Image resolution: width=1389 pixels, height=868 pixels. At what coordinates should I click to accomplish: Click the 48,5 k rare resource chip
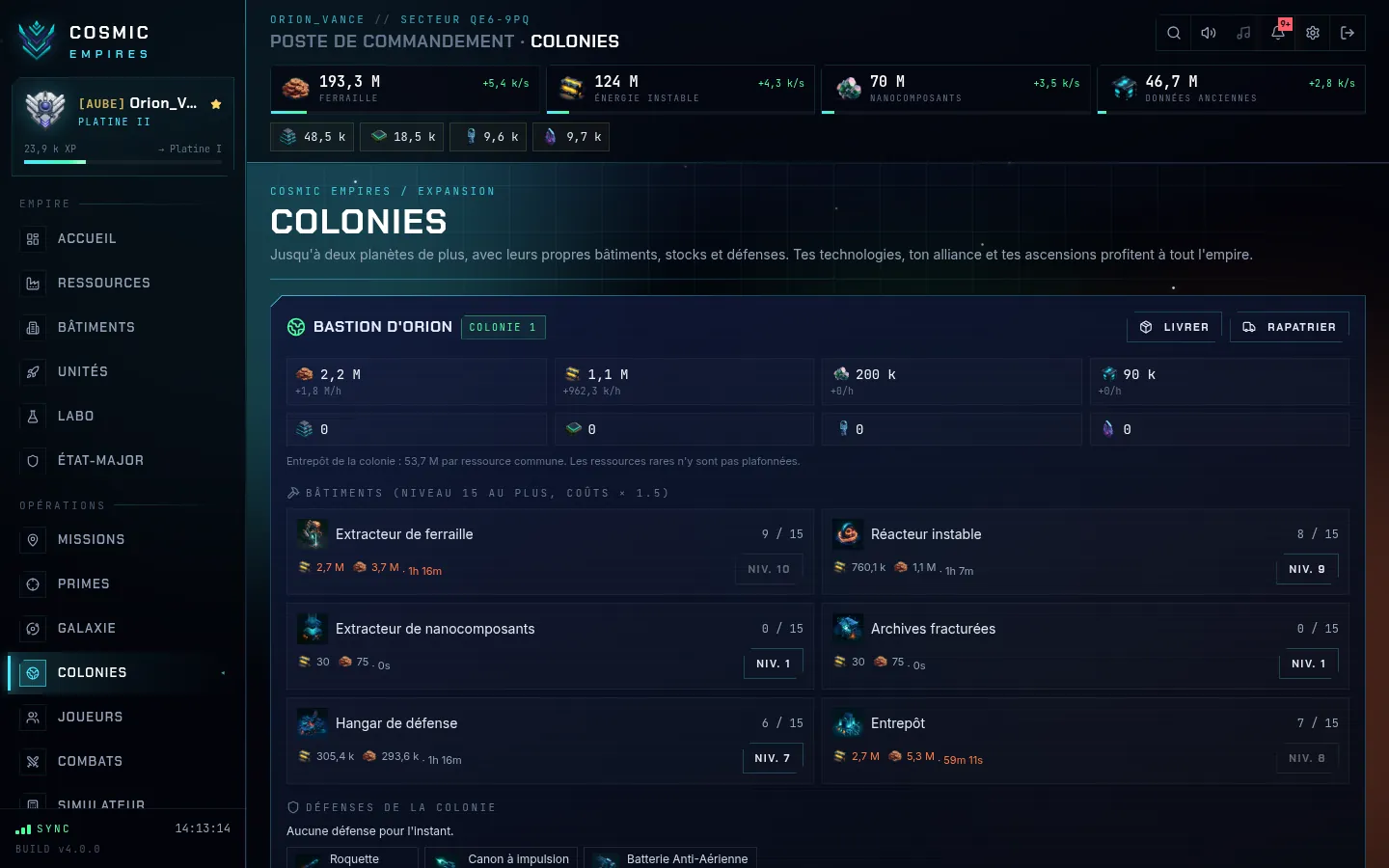pyautogui.click(x=312, y=137)
